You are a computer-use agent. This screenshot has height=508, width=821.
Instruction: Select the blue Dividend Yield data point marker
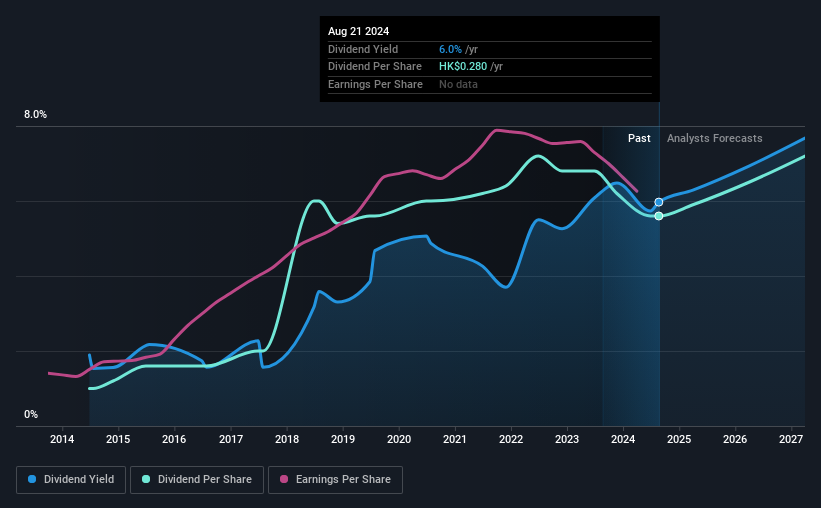(659, 202)
